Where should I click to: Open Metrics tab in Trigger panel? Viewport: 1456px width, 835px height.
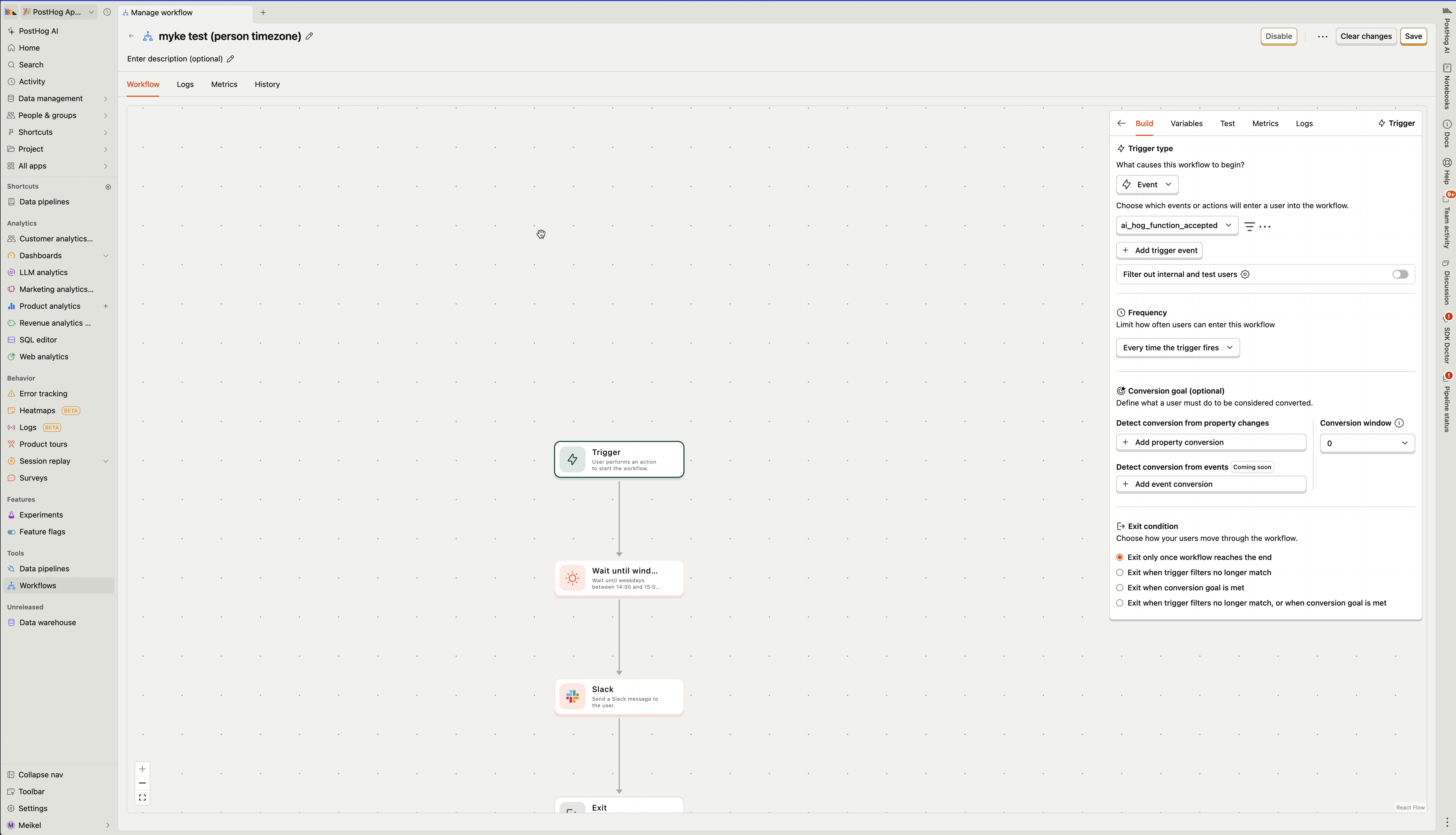tap(1265, 124)
